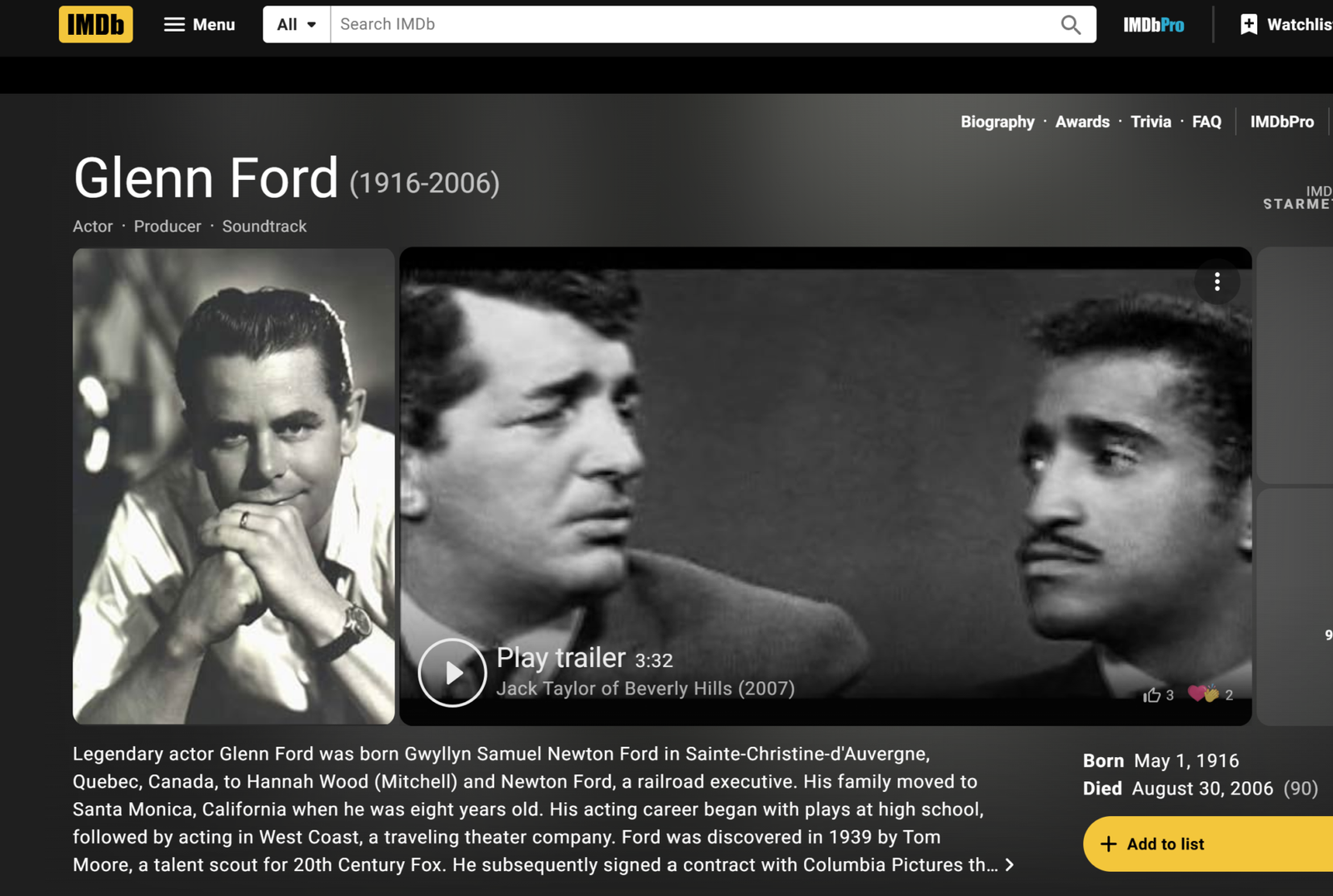1333x896 pixels.
Task: Open the hamburger Menu
Action: tap(199, 24)
